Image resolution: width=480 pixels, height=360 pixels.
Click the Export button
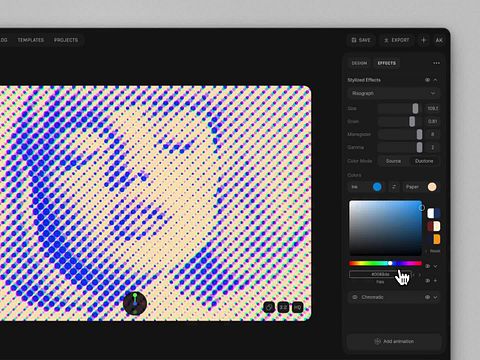(x=397, y=40)
